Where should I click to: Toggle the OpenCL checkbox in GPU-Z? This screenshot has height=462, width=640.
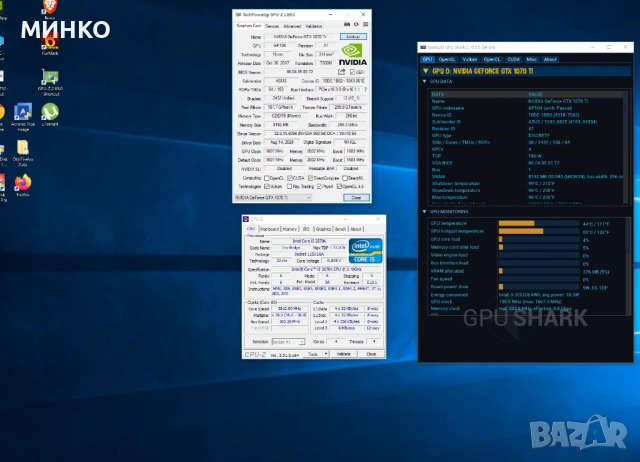click(267, 178)
